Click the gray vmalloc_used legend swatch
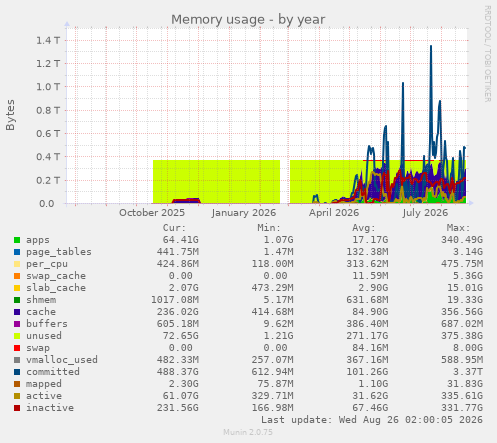497x443 pixels. pos(17,360)
